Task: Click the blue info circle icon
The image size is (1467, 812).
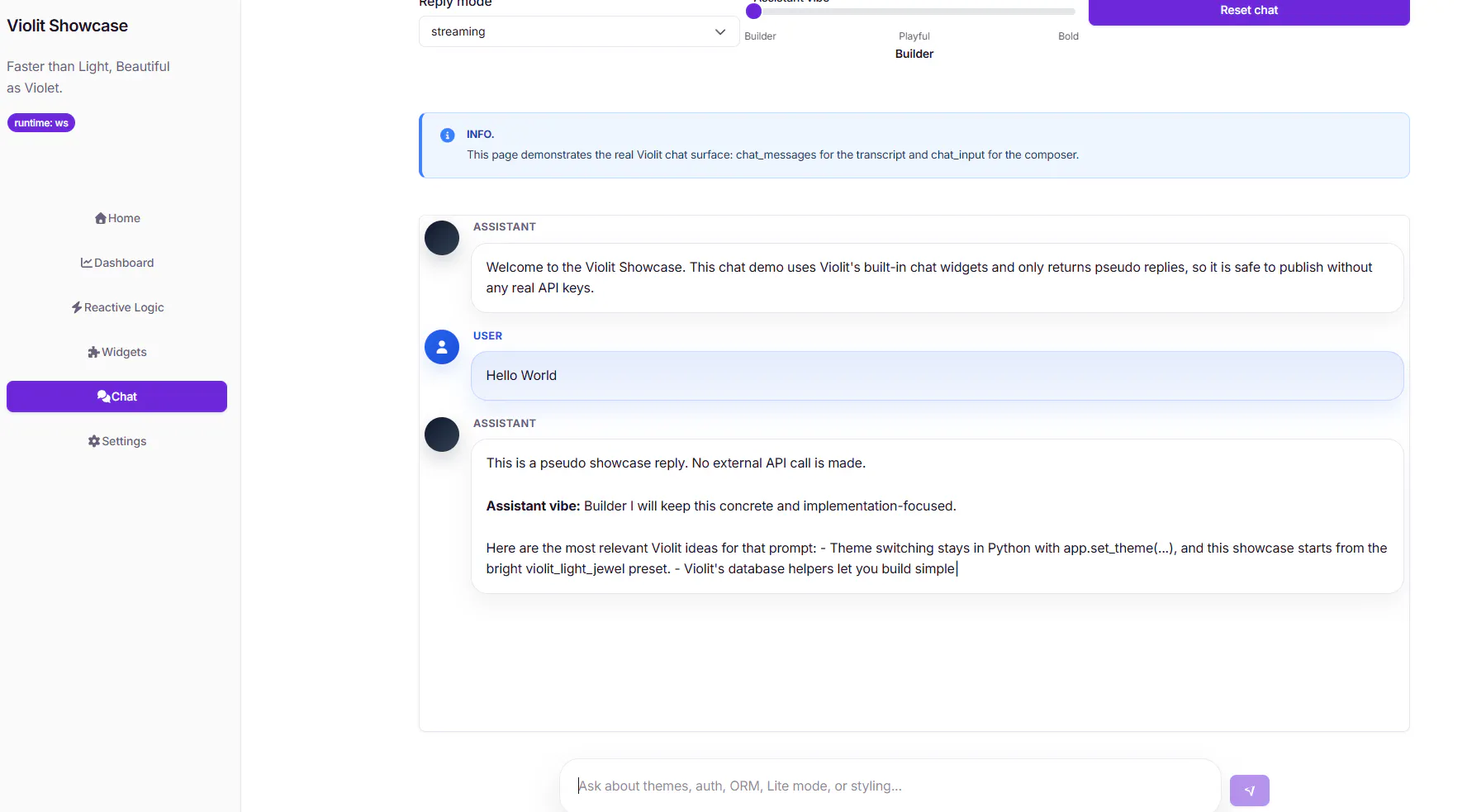Action: coord(448,135)
